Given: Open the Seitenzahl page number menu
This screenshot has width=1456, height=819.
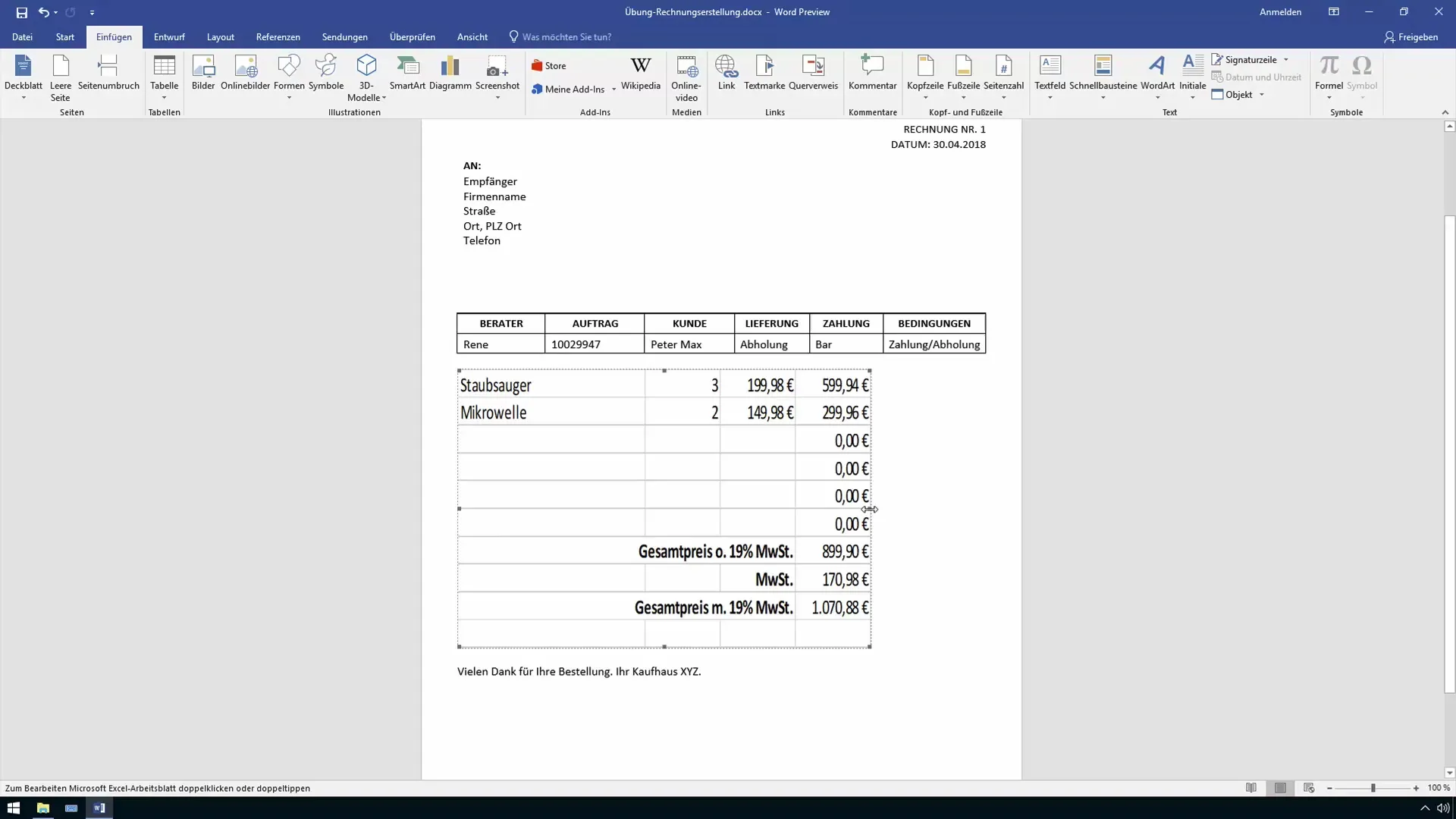Looking at the screenshot, I should click(1003, 77).
